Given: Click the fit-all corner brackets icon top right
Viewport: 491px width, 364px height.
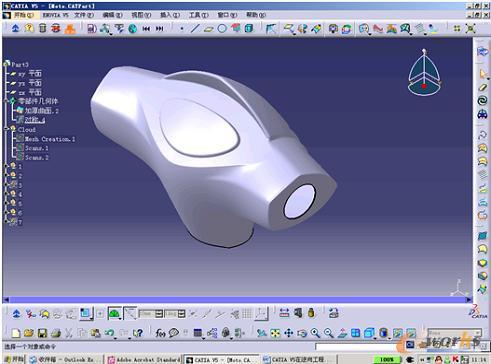Looking at the screenshot, I should point(470,29).
